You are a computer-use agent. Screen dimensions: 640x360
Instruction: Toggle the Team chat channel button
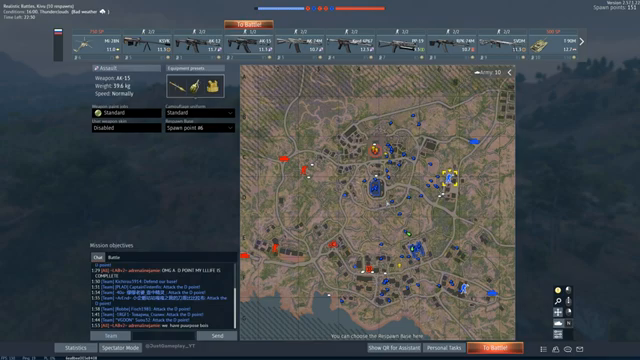coord(111,336)
